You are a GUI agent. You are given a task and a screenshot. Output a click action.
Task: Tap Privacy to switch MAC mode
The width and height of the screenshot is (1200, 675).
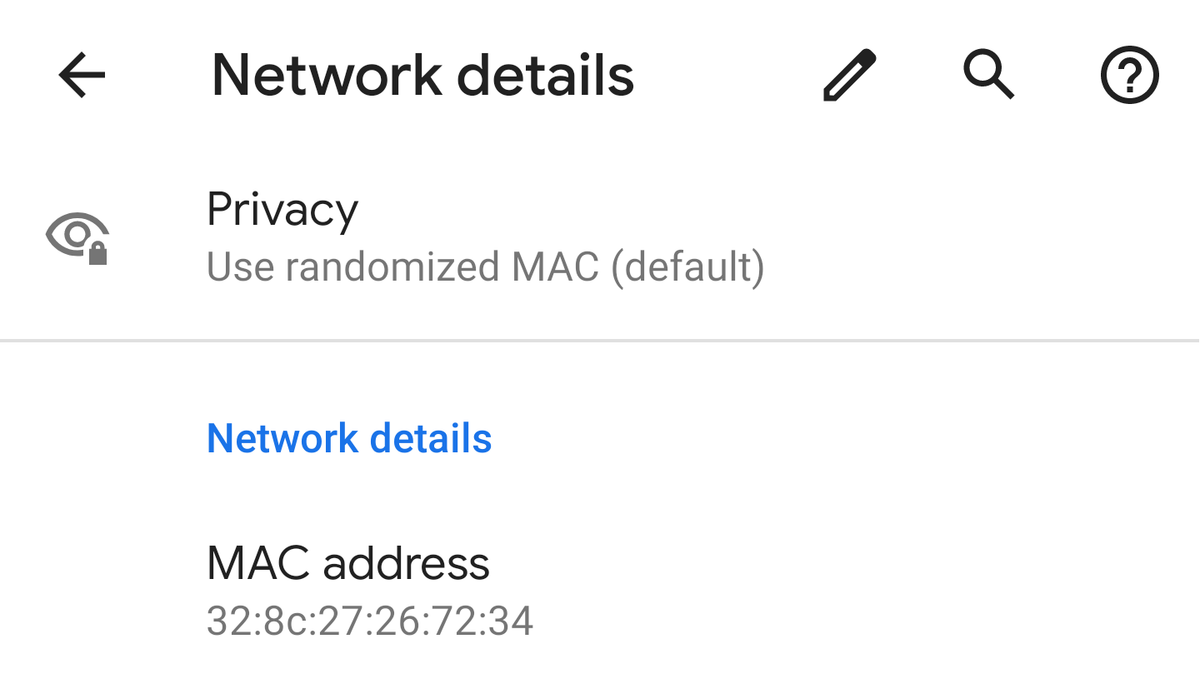283,209
